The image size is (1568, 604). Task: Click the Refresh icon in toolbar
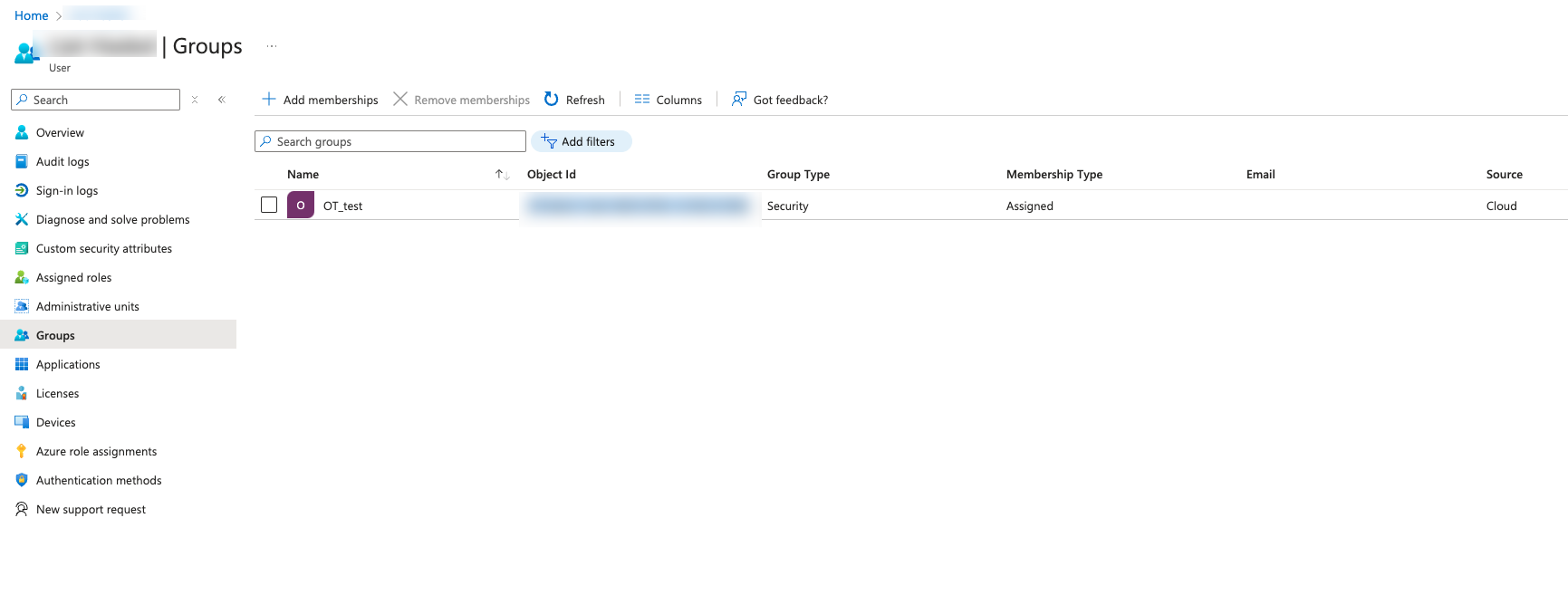point(551,99)
